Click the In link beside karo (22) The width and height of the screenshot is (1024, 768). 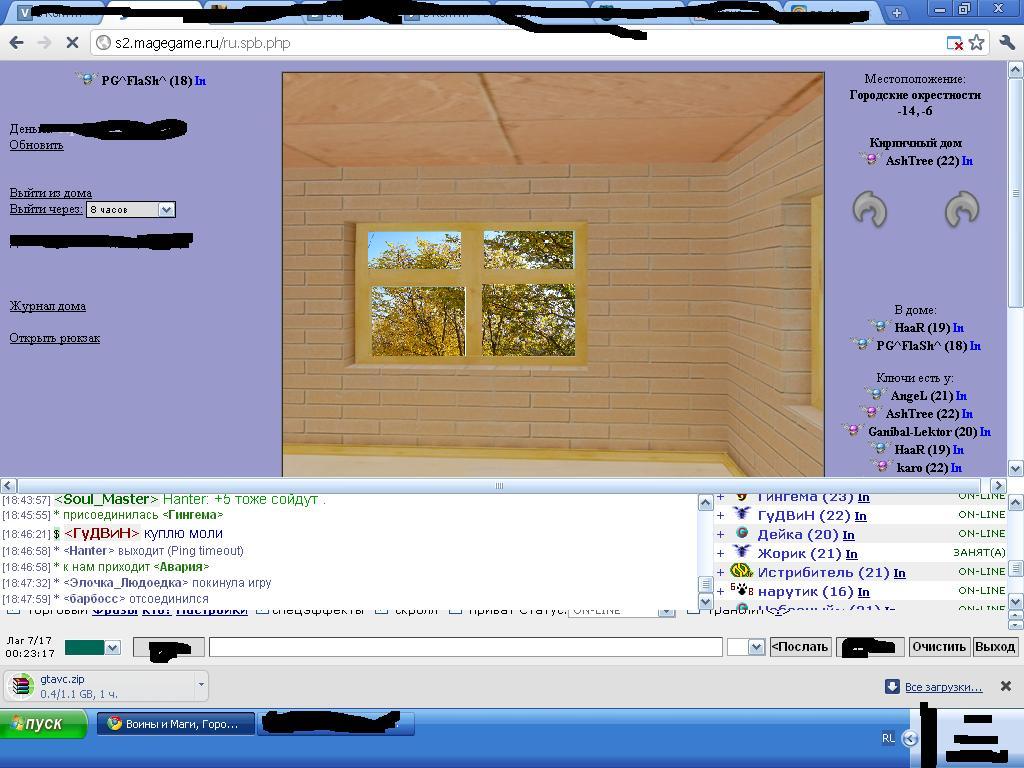pos(956,468)
